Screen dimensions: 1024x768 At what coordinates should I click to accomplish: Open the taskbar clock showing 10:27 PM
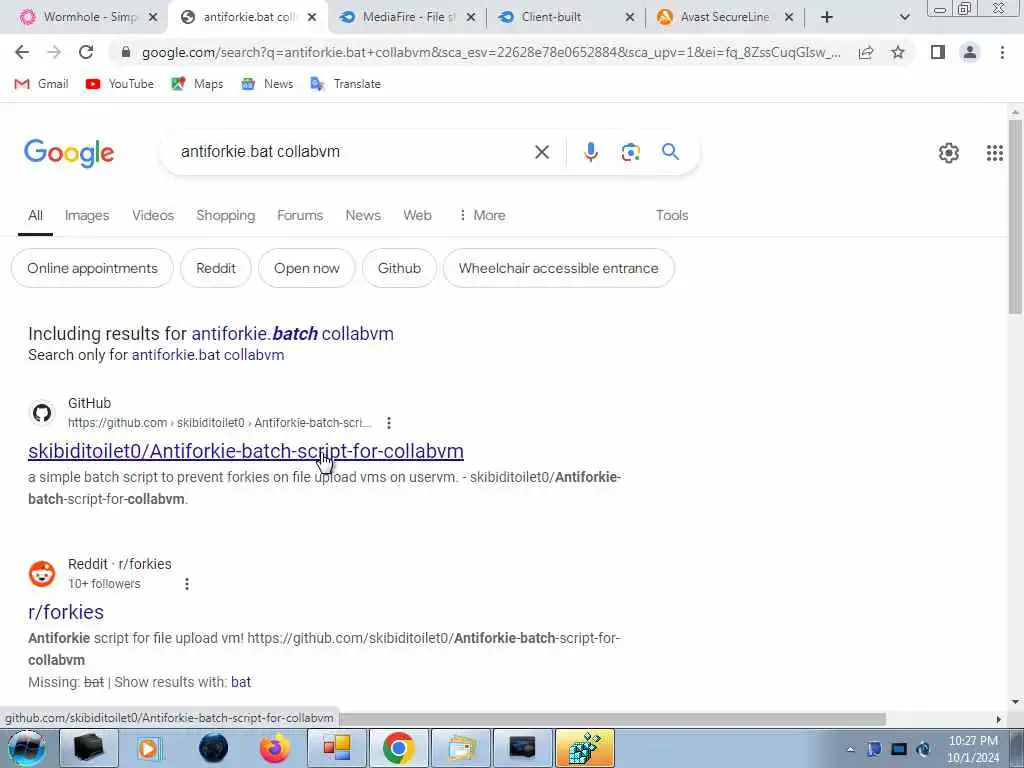click(x=973, y=749)
